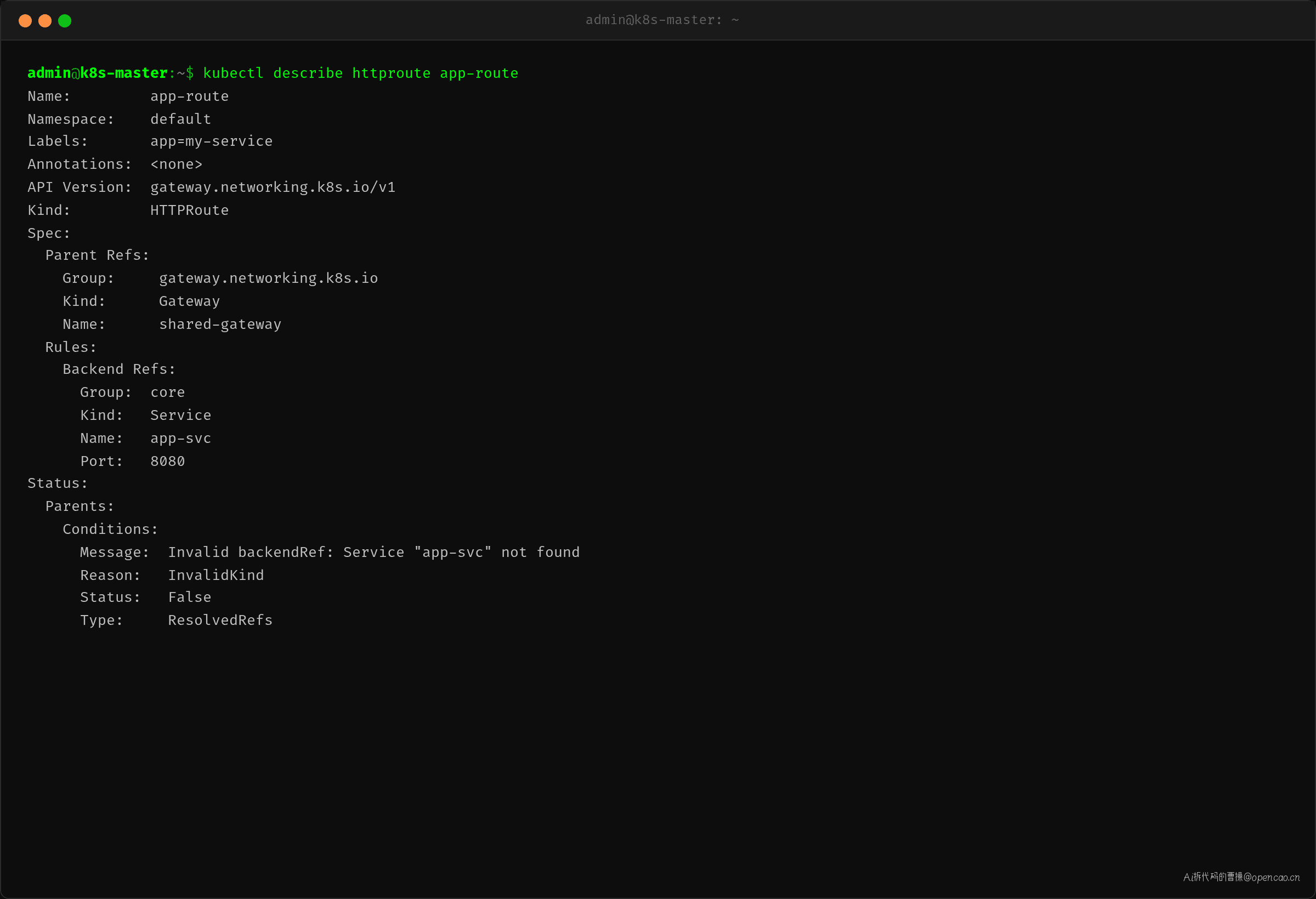Click the Type: field label
The image size is (1316, 899).
101,621
